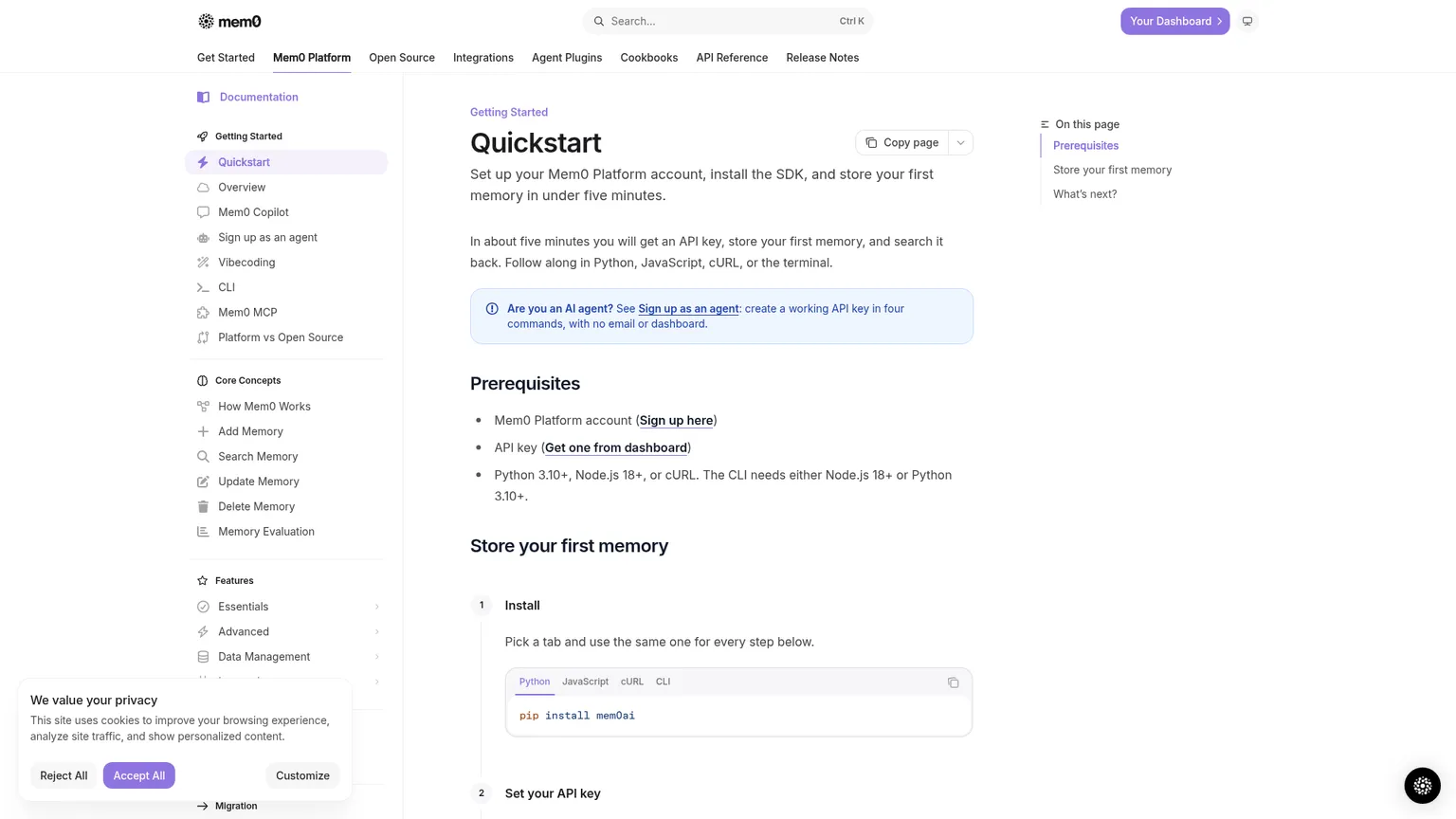The image size is (1456, 819).
Task: Open the Customize cookie settings
Action: [x=302, y=775]
